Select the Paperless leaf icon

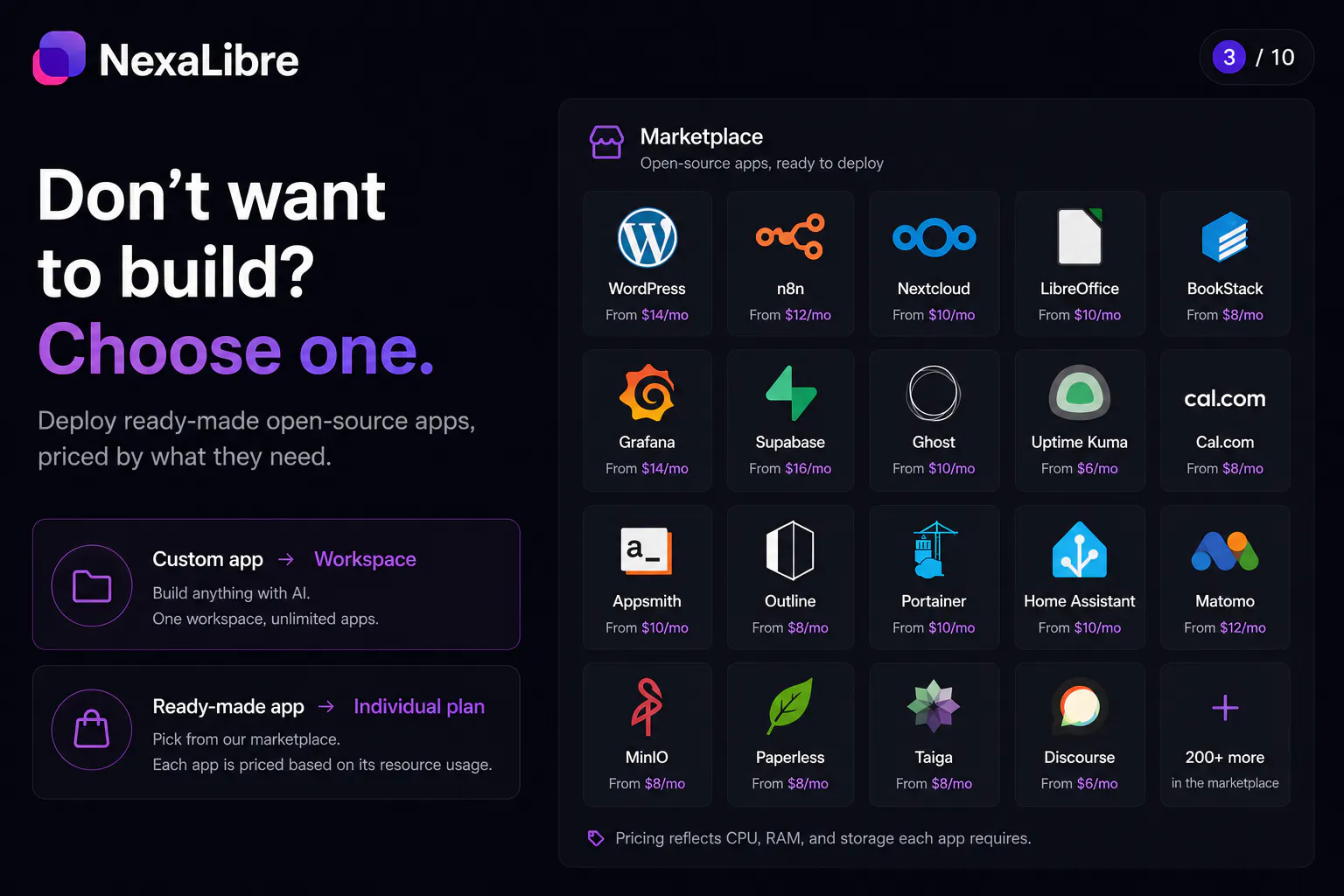(790, 706)
